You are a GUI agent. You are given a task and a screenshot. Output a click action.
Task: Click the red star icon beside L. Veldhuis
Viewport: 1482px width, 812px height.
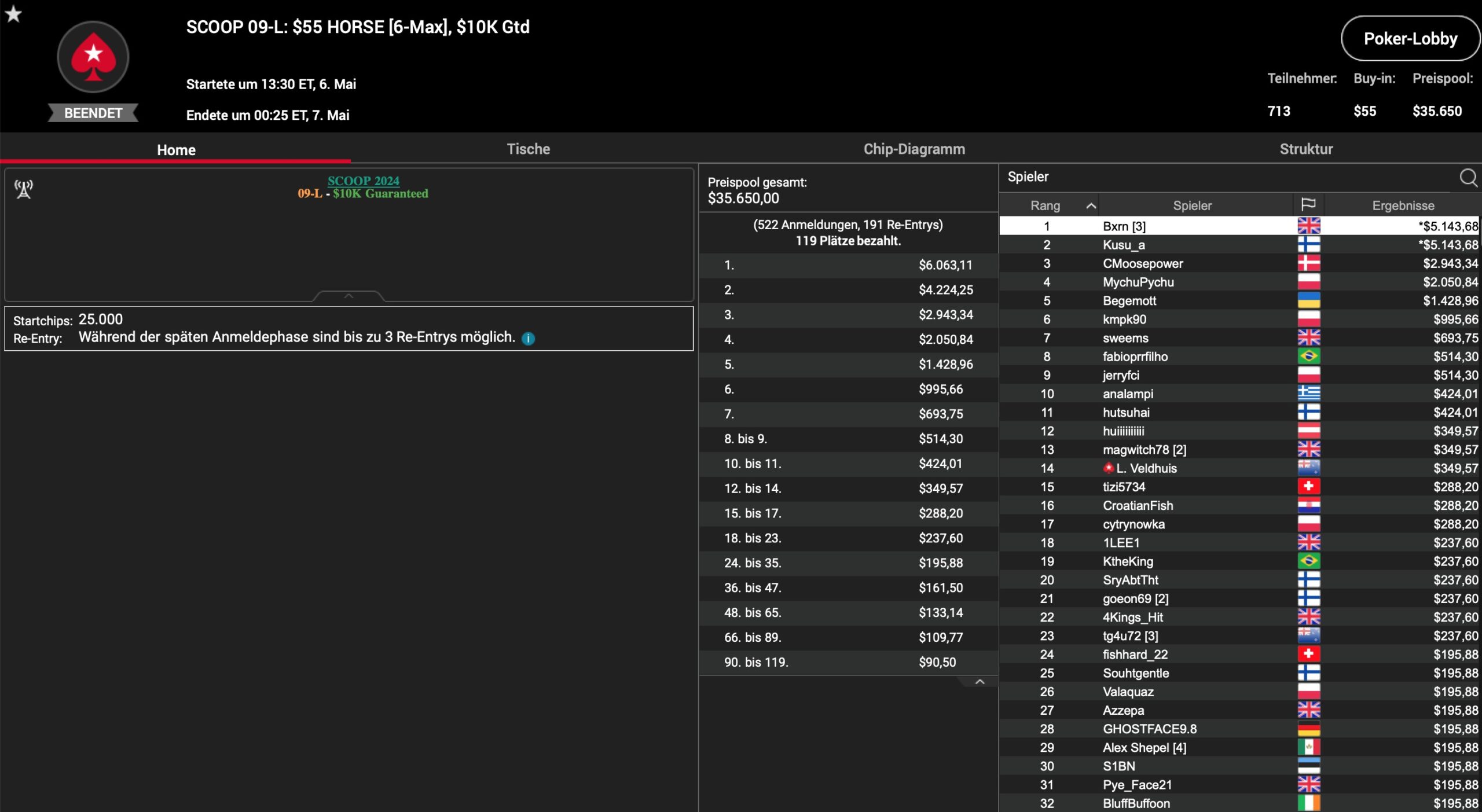[1108, 468]
